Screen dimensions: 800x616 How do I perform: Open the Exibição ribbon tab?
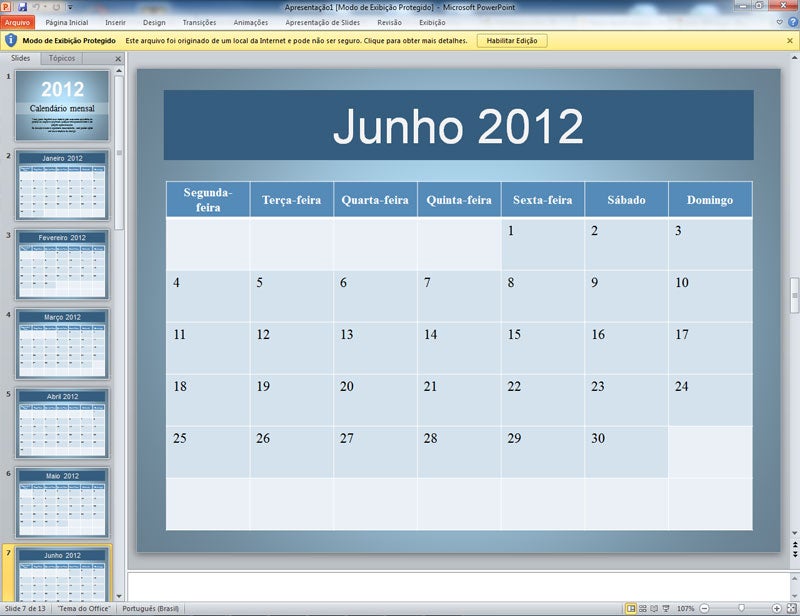[432, 22]
